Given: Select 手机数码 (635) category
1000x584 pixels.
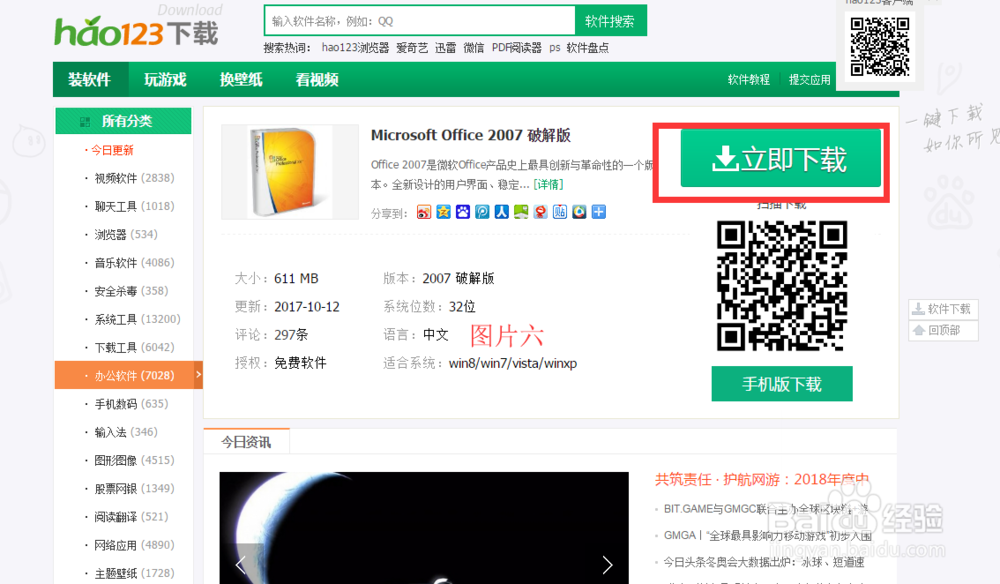Looking at the screenshot, I should click(x=131, y=404).
